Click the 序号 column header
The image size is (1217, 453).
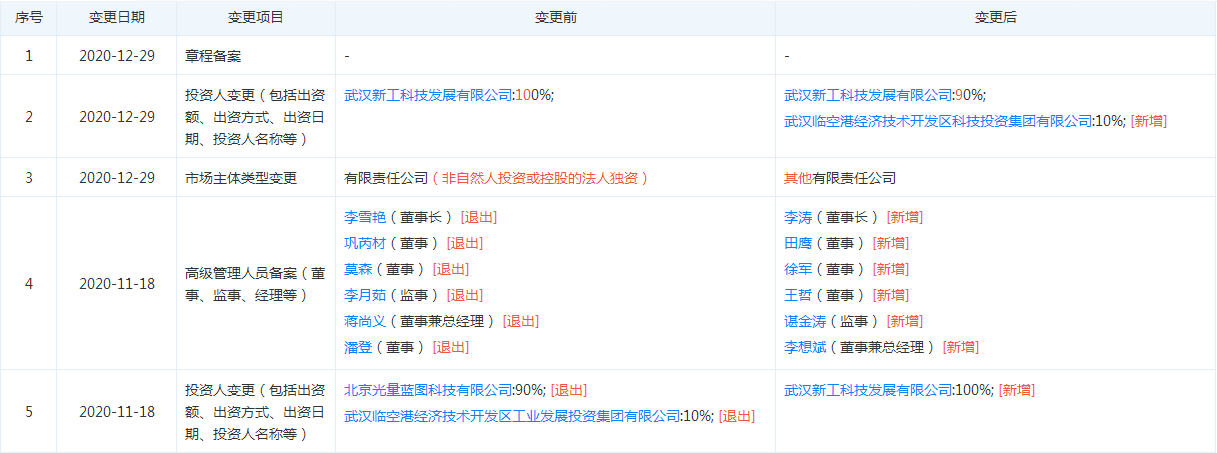pos(28,18)
